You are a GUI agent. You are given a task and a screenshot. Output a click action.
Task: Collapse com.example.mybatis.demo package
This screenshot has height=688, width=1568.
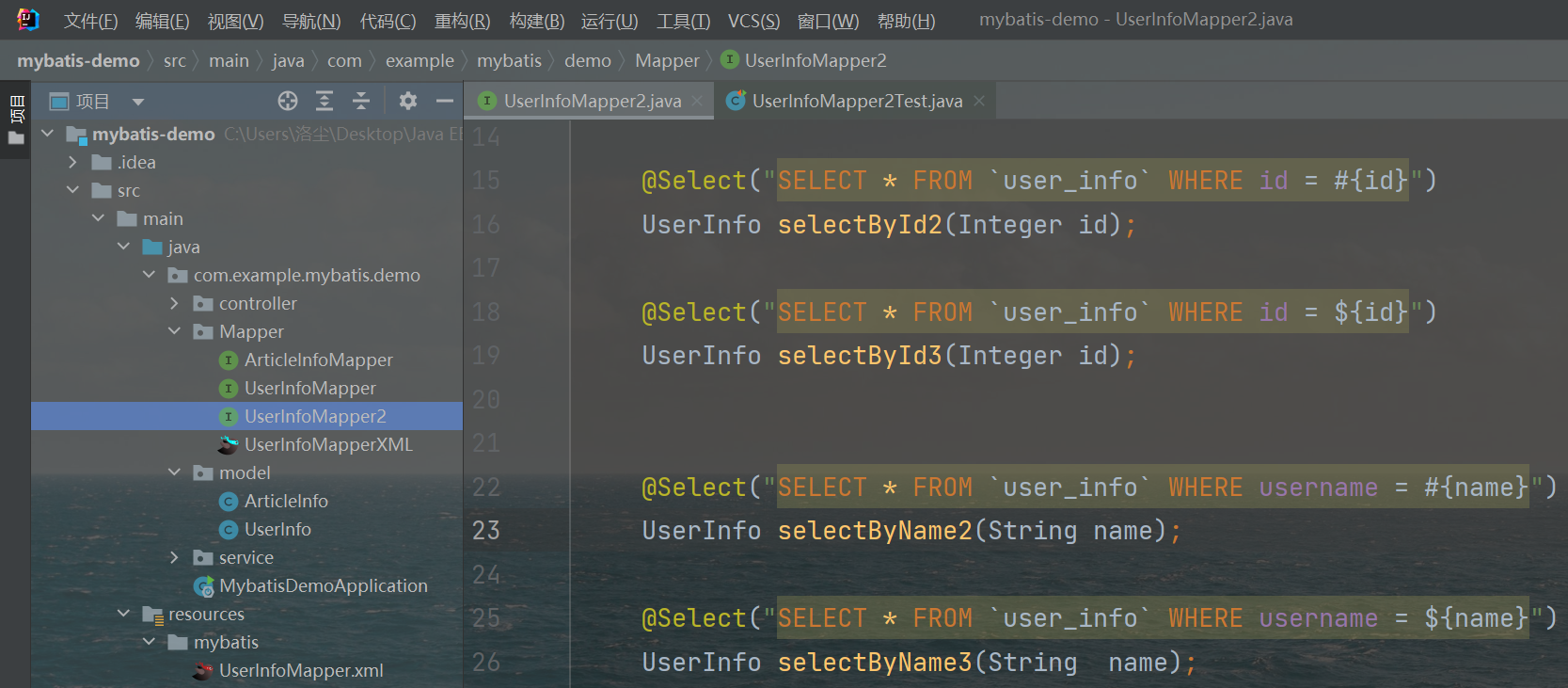(149, 275)
